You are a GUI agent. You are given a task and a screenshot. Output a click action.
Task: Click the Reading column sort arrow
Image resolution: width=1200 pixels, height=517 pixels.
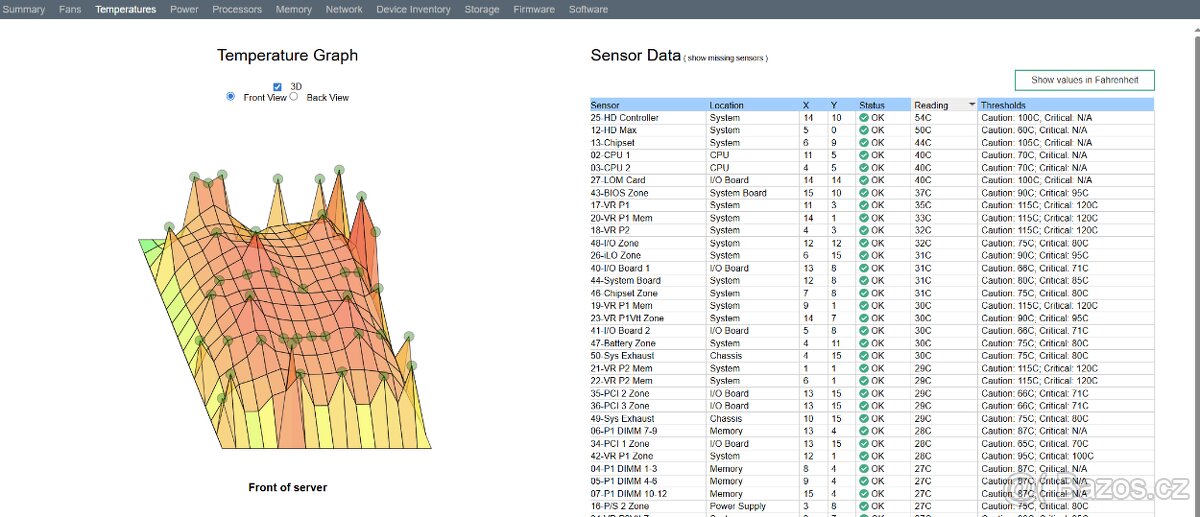[970, 105]
